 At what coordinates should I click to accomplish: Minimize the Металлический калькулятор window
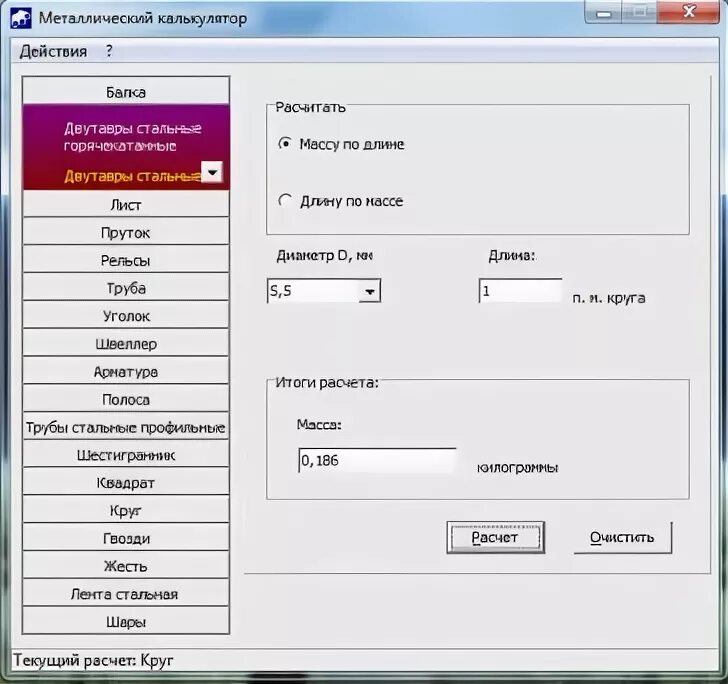pos(604,13)
